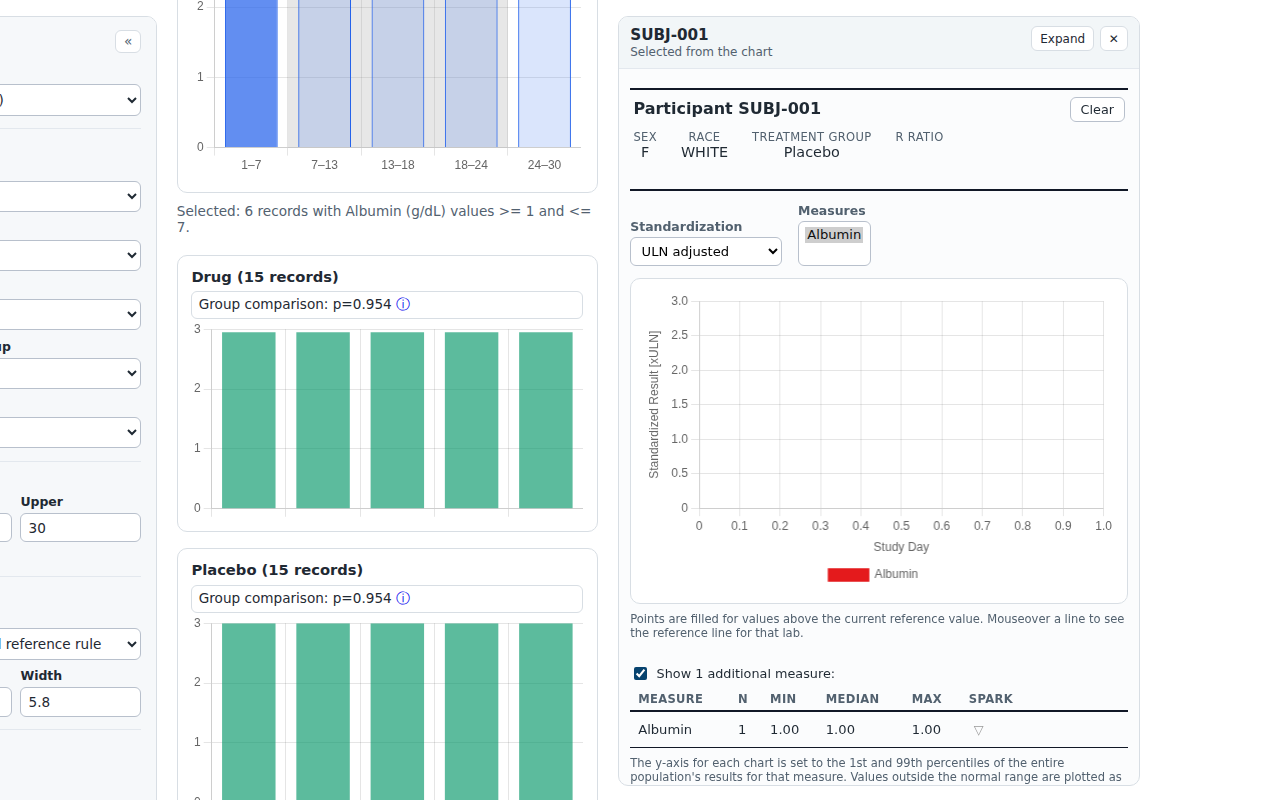The image size is (1280, 800).
Task: Expand the SUBJ-001 detail panel
Action: (x=1062, y=39)
